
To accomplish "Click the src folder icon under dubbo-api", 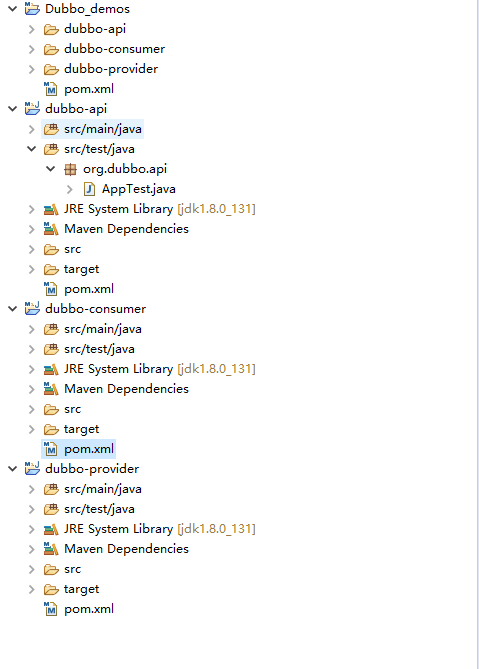I will coord(51,249).
